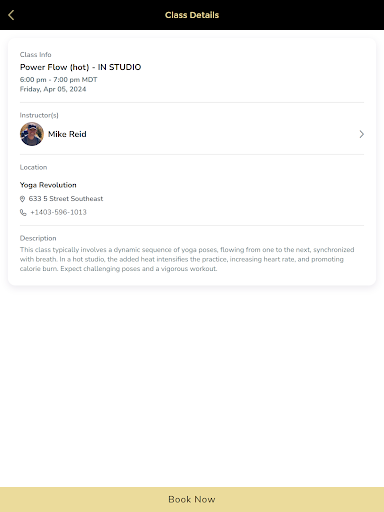384x512 pixels.
Task: Call the number +1403-596-1013
Action: point(58,212)
